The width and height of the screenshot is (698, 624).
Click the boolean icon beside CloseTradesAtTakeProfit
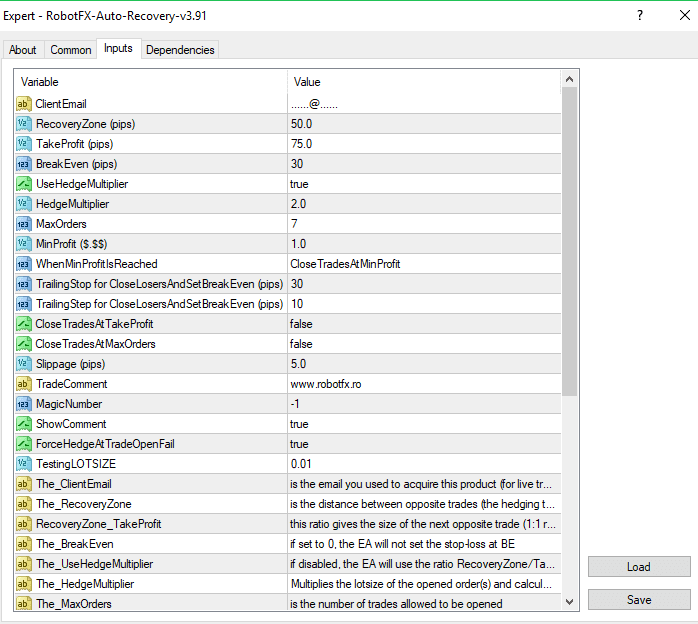tap(24, 324)
